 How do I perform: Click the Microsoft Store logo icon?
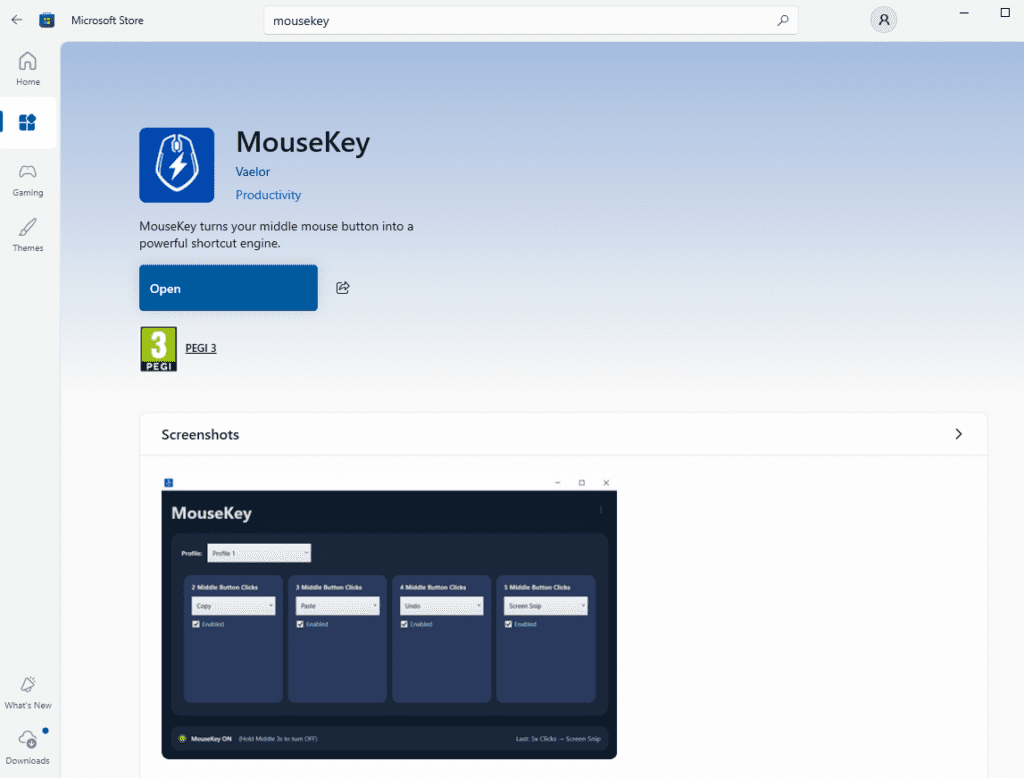click(47, 20)
